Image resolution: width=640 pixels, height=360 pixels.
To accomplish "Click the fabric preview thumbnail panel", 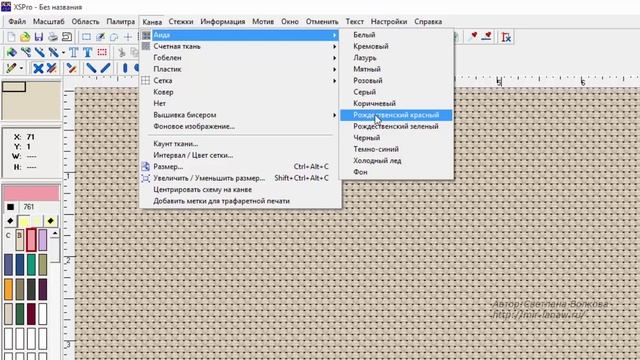I will click(x=31, y=100).
